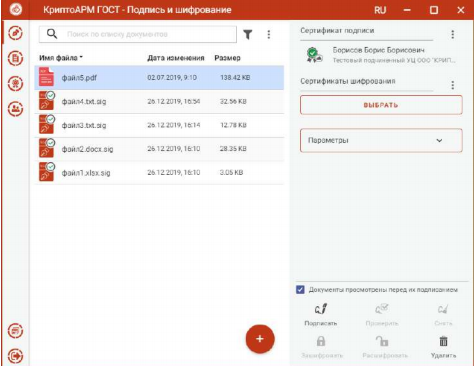Click the date 26.12.2019, 16:54

pyautogui.click(x=174, y=101)
